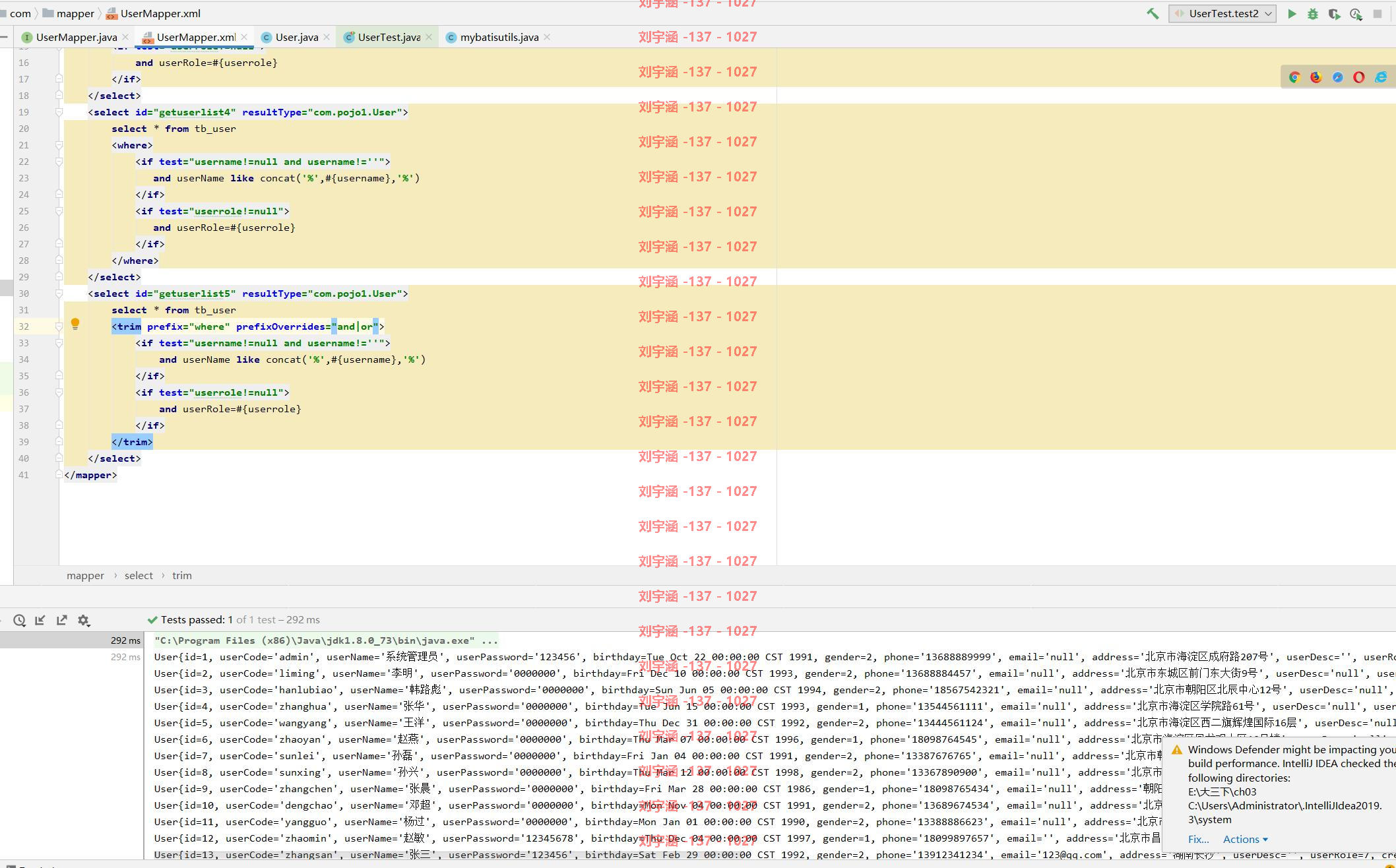Close the UserMapper.xml tab

(x=244, y=37)
